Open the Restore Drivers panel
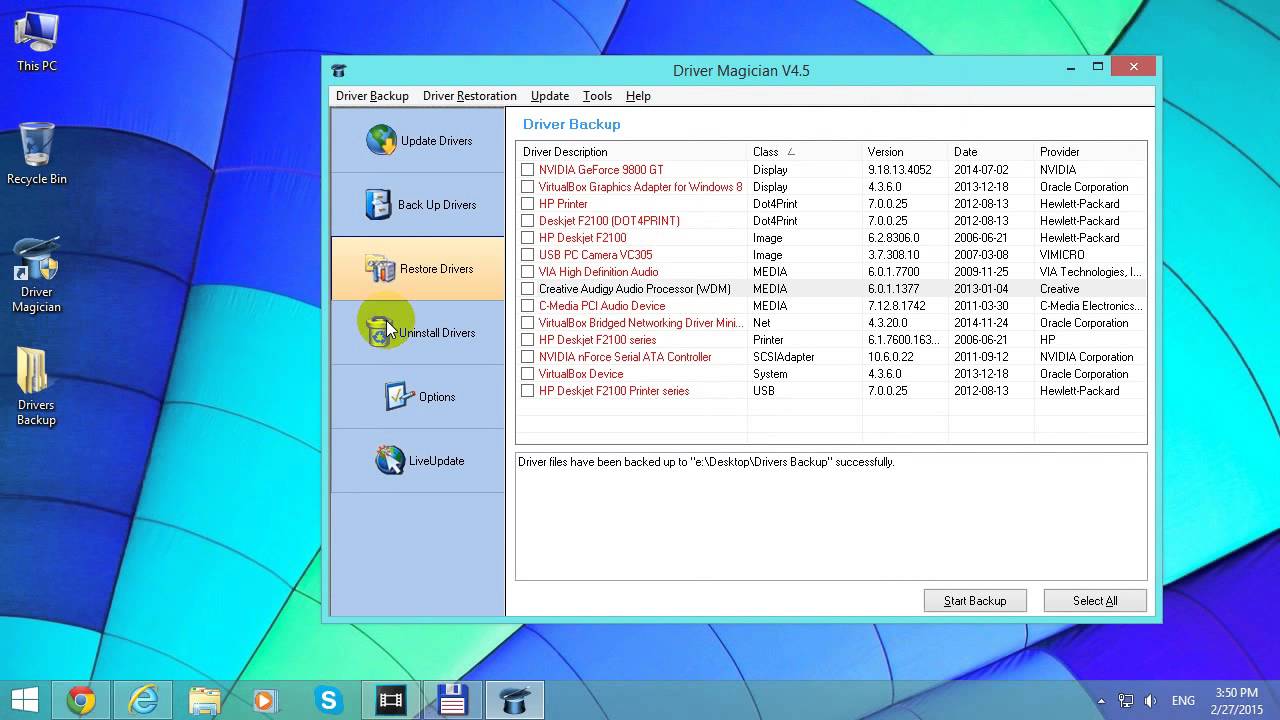1280x720 pixels. coord(418,269)
